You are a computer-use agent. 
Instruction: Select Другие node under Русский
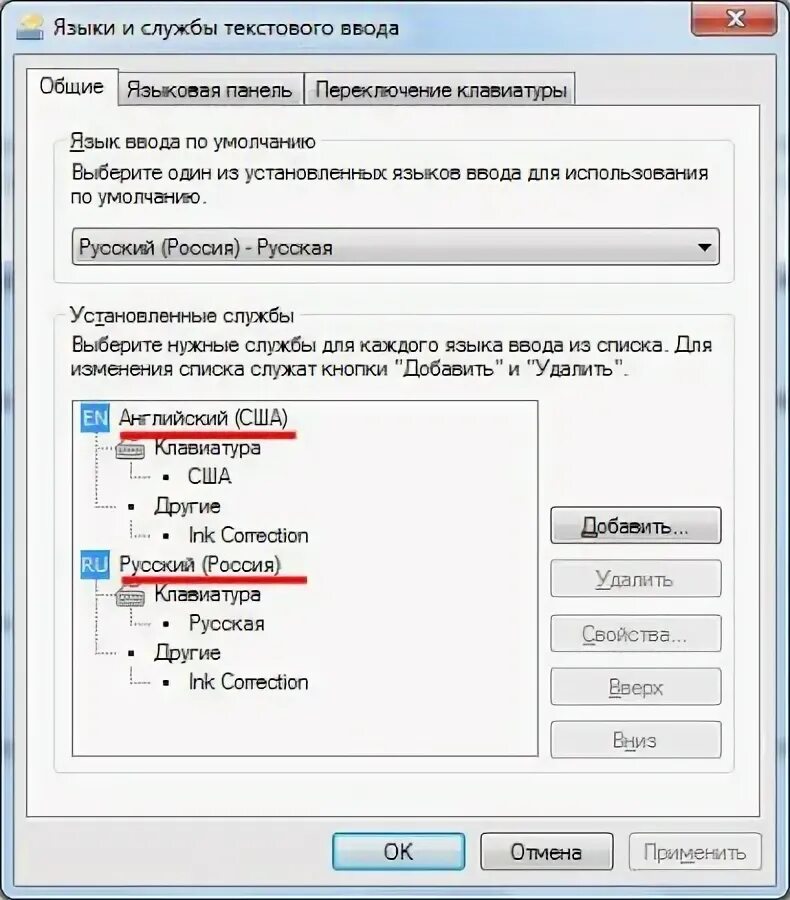pos(187,653)
